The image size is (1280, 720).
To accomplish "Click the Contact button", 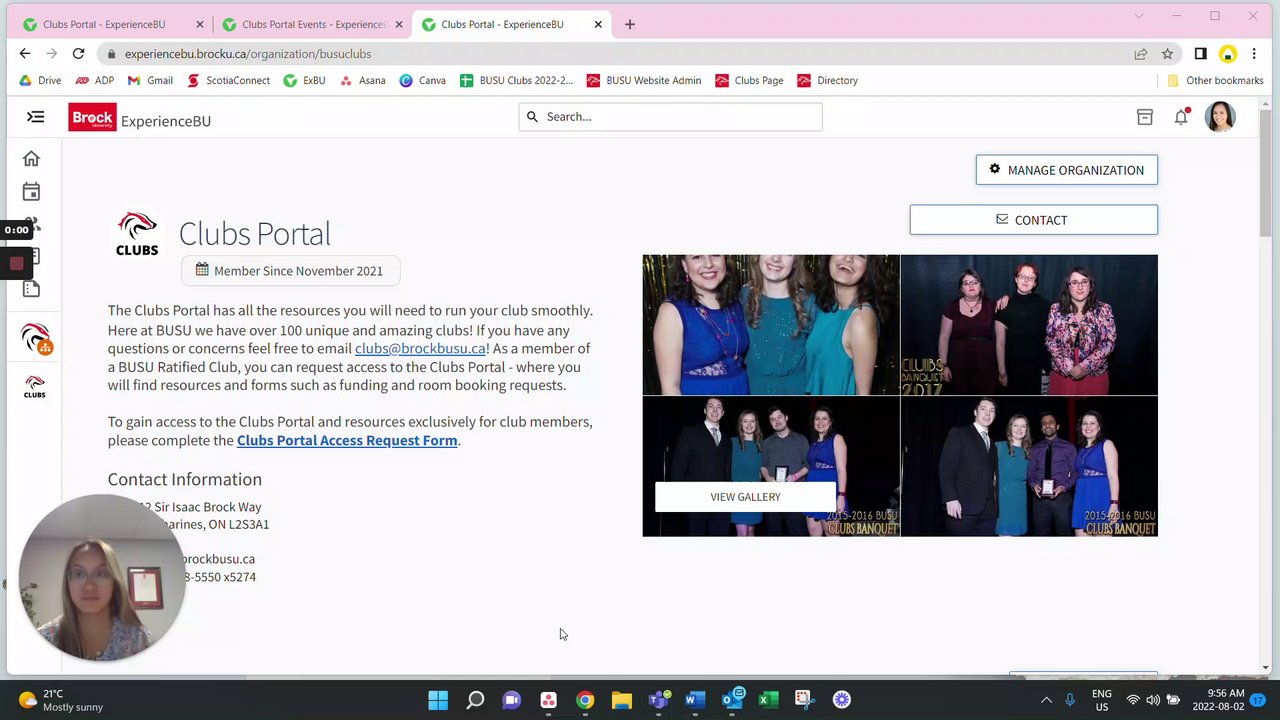I will click(1034, 220).
